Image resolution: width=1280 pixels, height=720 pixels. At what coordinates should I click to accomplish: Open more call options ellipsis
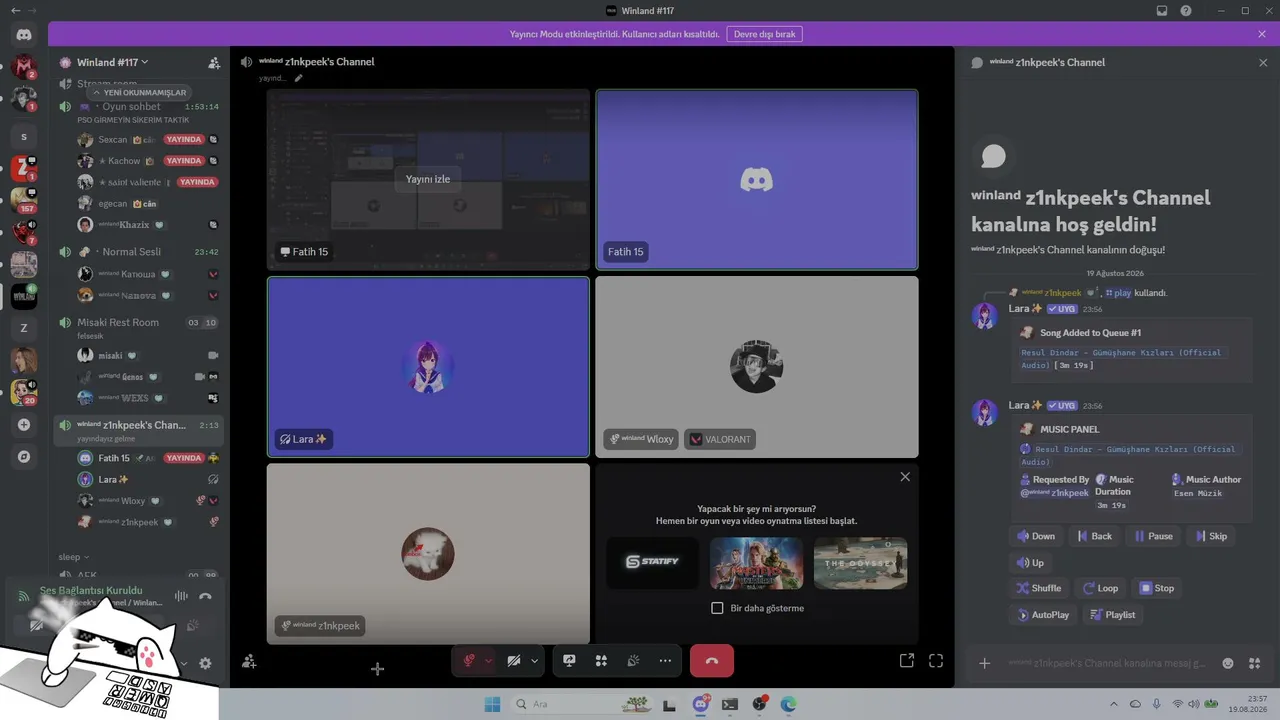665,661
